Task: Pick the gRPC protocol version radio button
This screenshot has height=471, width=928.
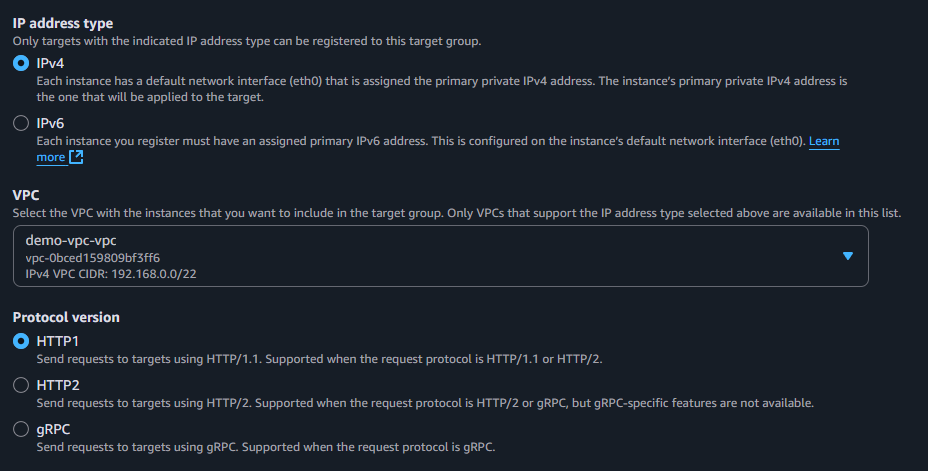Action: click(21, 429)
